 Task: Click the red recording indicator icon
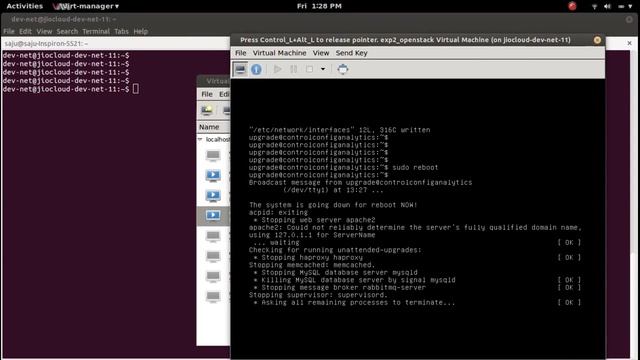tap(572, 6)
